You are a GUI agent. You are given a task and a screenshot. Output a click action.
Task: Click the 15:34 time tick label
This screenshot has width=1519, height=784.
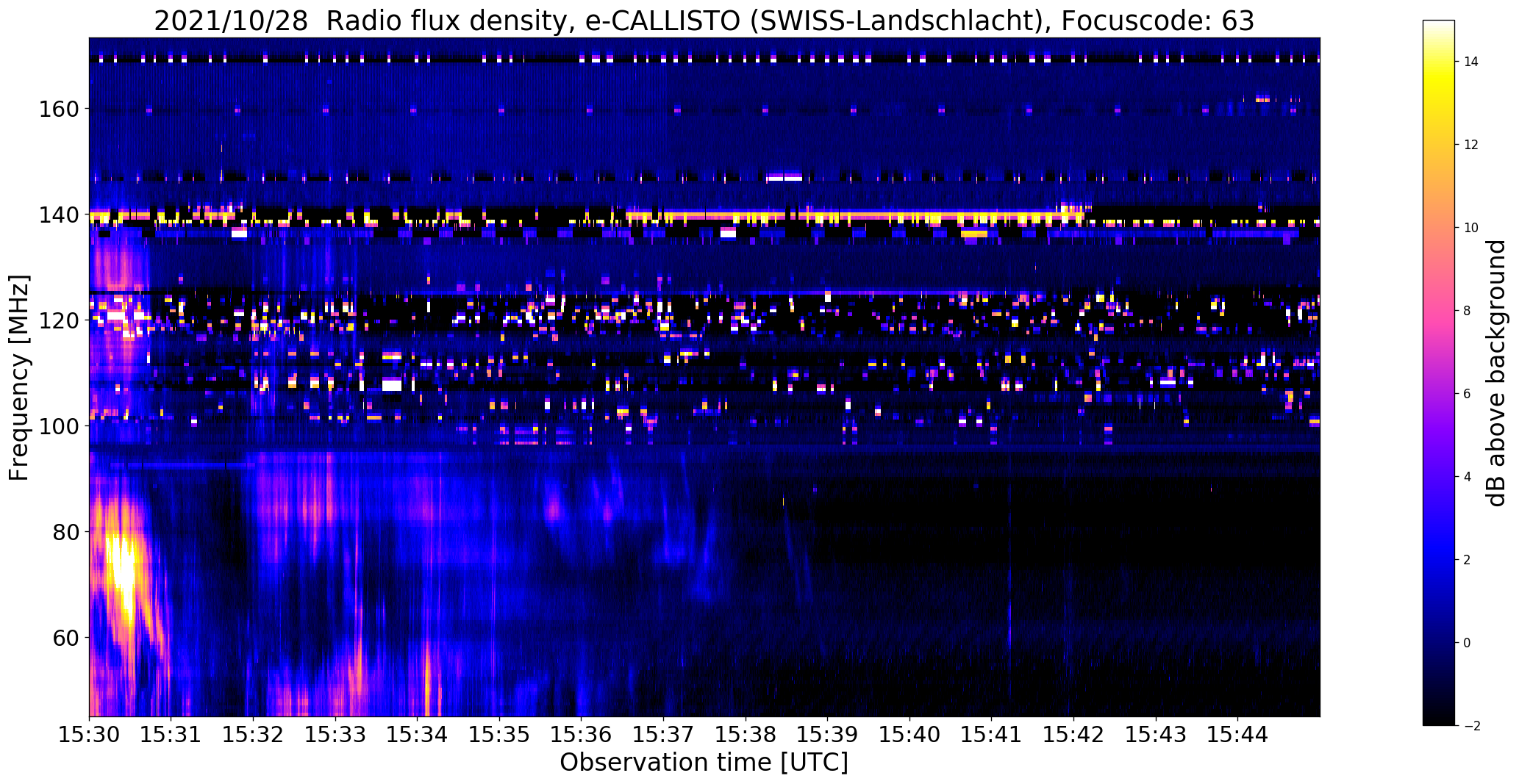(417, 733)
